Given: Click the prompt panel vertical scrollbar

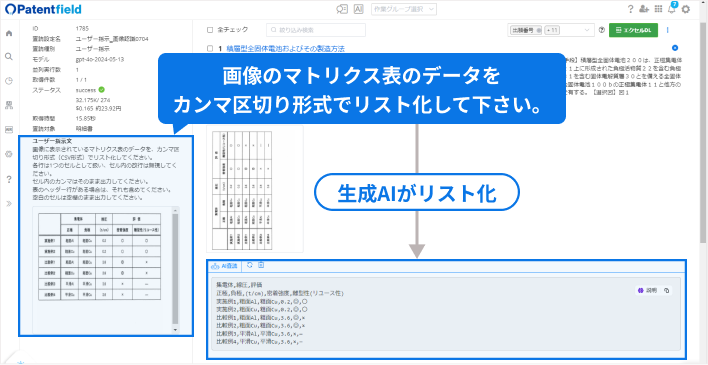Looking at the screenshot, I should click(x=176, y=268).
